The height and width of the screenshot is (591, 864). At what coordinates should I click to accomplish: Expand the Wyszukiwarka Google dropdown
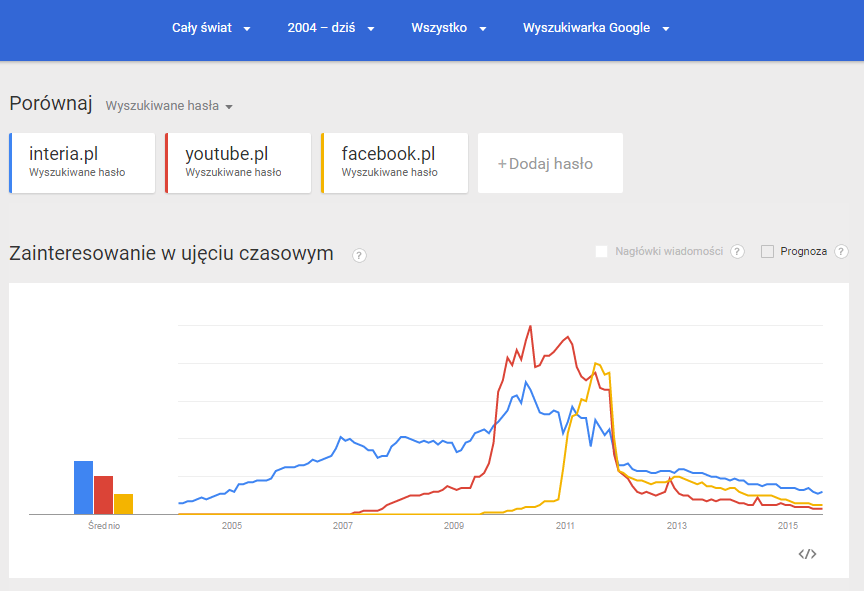coord(595,28)
